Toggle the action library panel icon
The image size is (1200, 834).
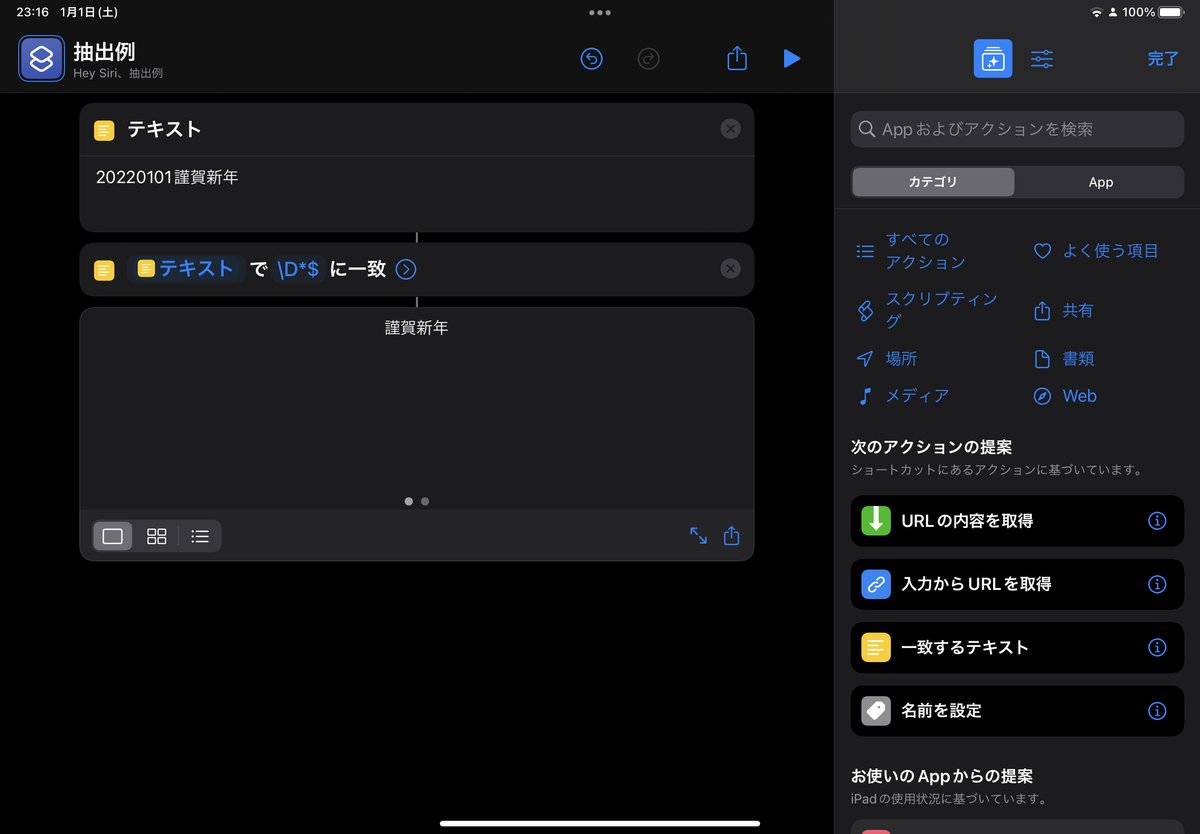[x=992, y=59]
